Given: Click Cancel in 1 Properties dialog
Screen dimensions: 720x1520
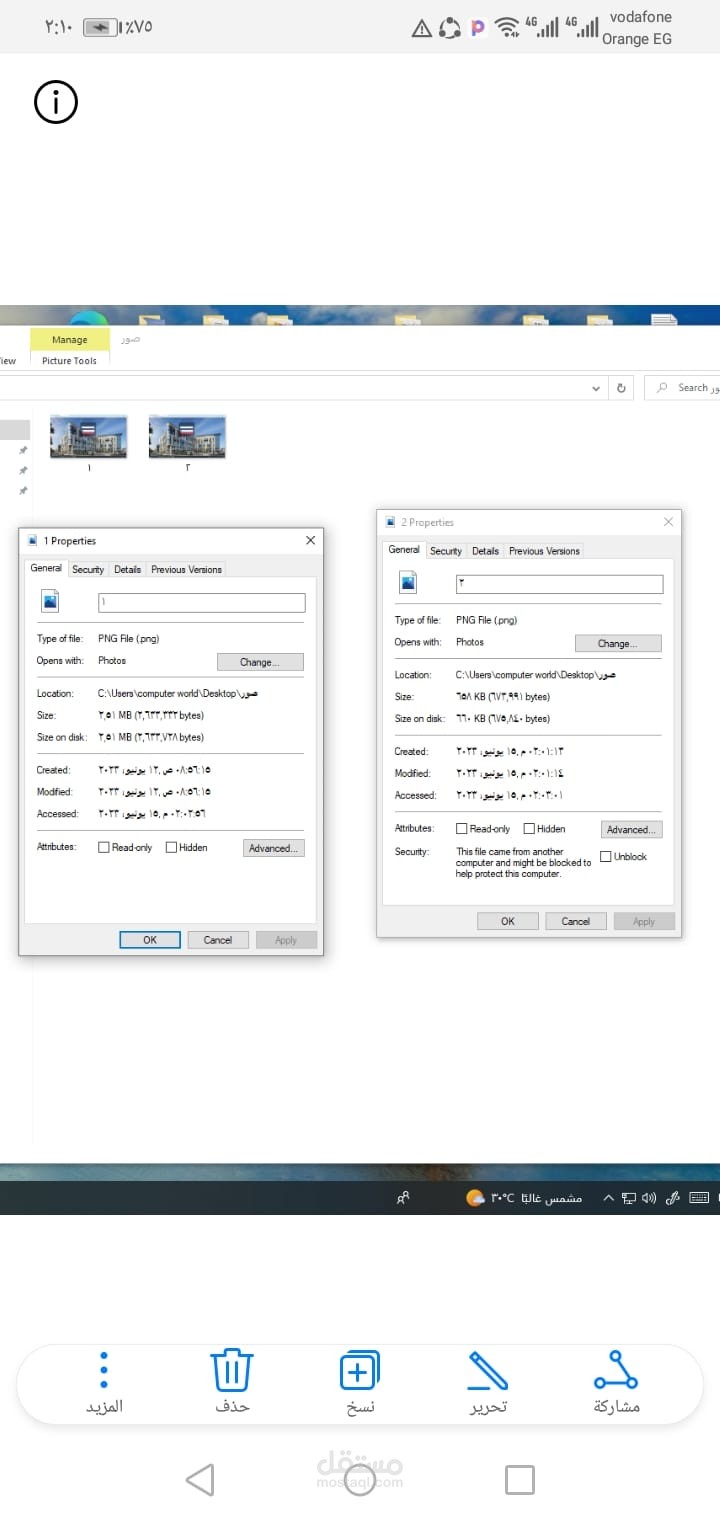Looking at the screenshot, I should click(x=218, y=940).
